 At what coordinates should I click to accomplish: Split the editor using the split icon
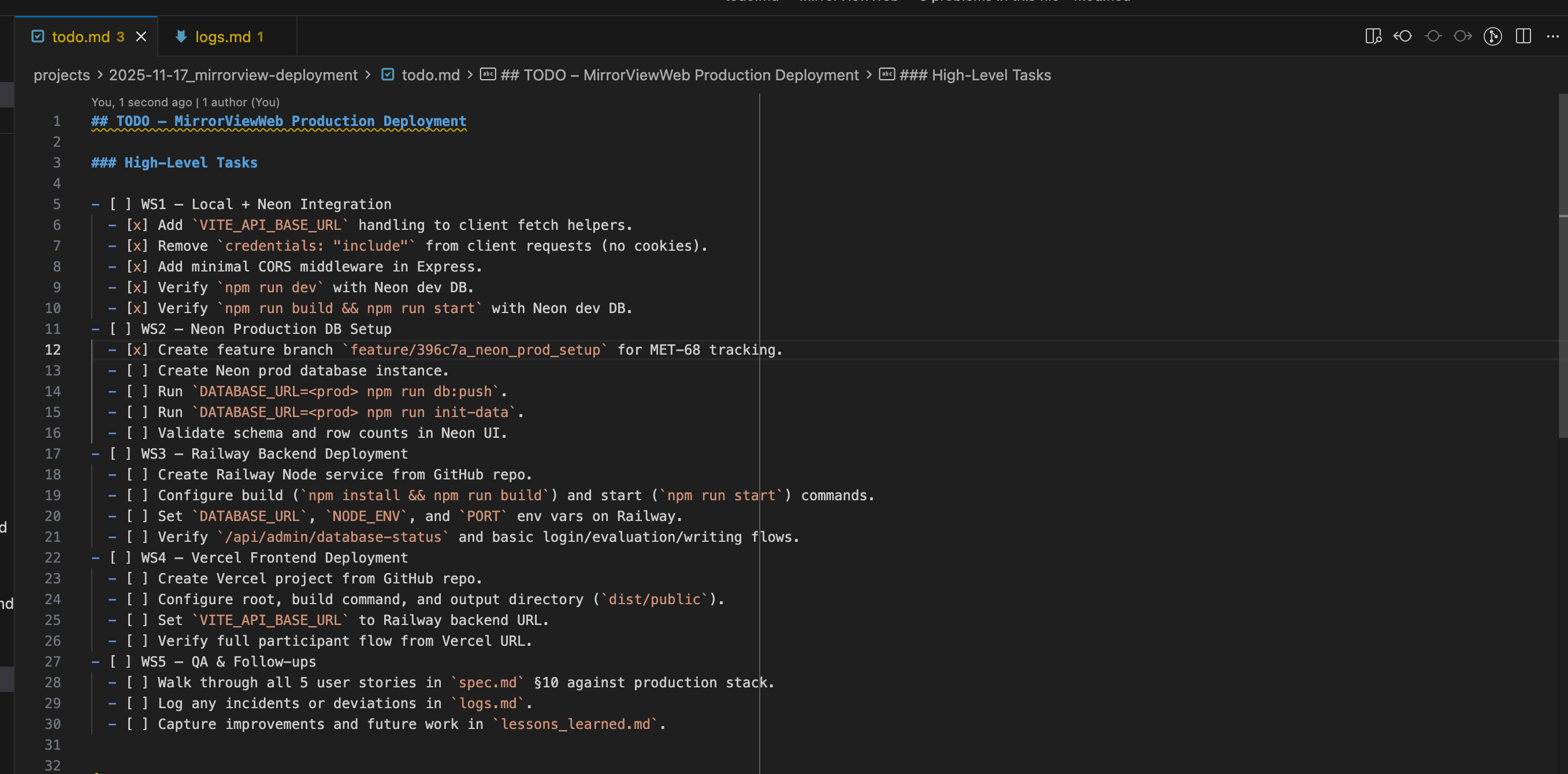pos(1523,36)
